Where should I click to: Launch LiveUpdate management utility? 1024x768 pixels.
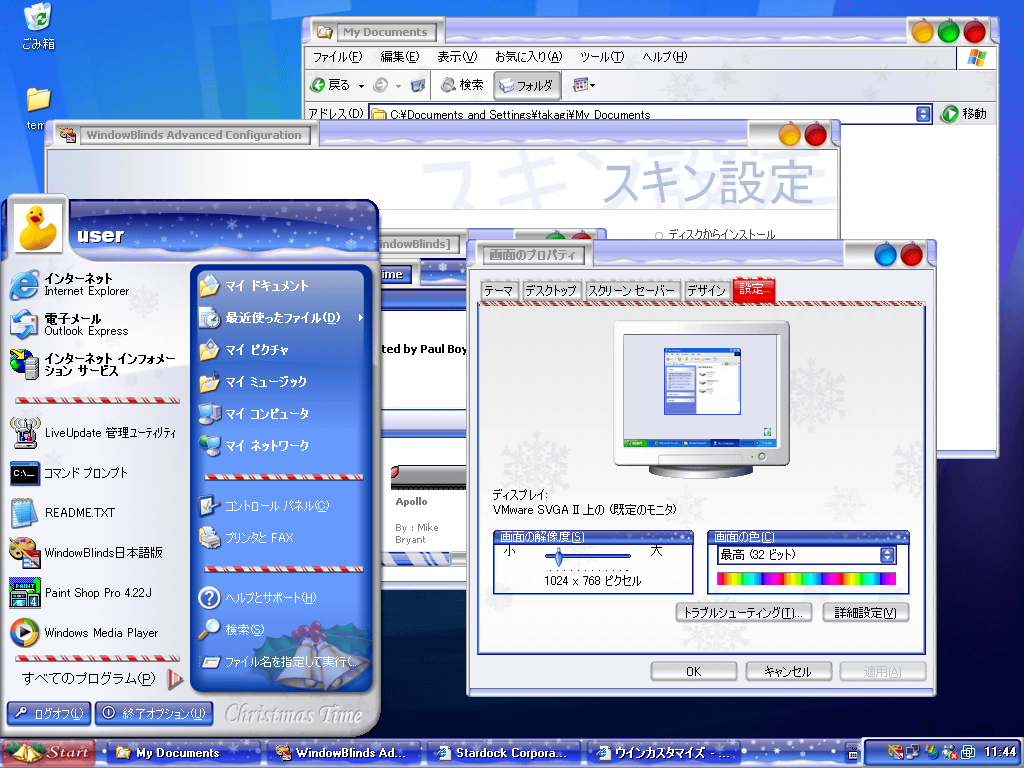click(x=93, y=433)
